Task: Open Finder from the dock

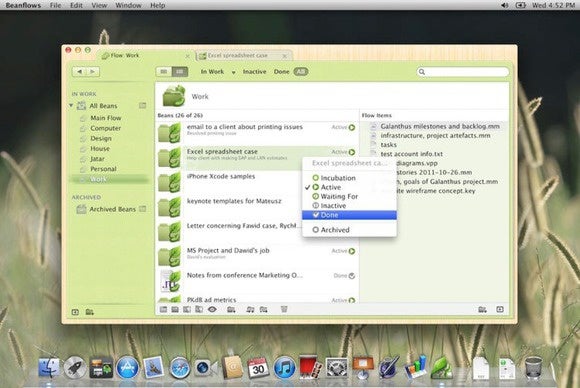Action: coord(49,367)
